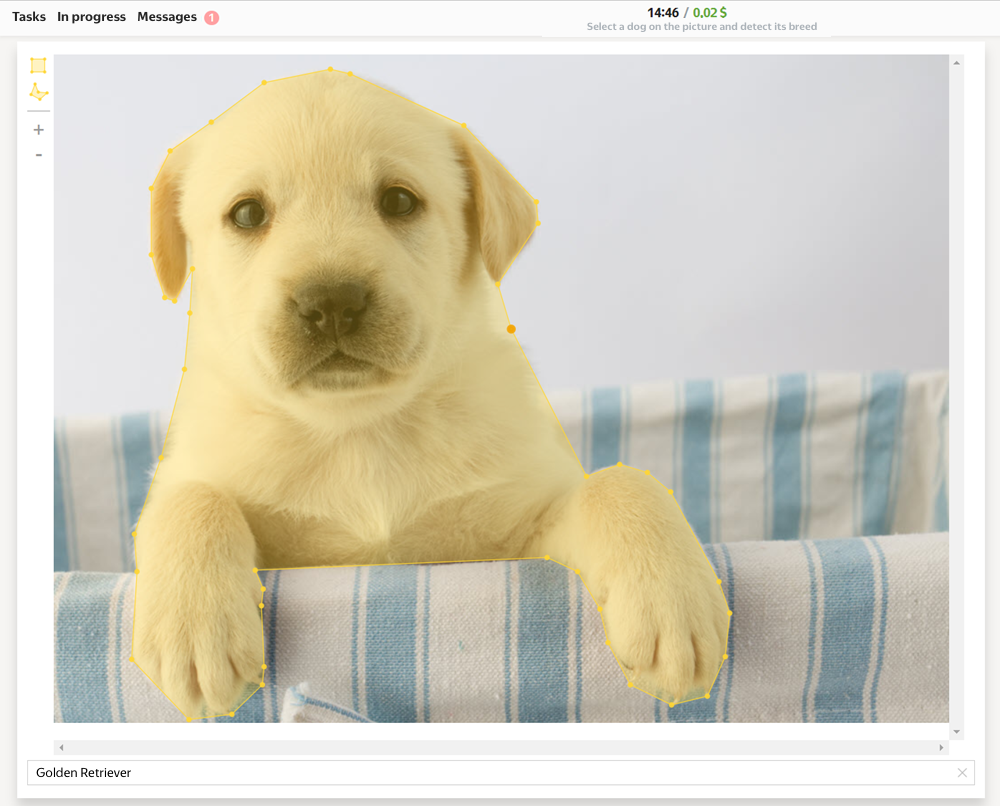Screen dimensions: 1000x806
Task: Click the horizontal scrollbar right arrow
Action: tap(941, 747)
